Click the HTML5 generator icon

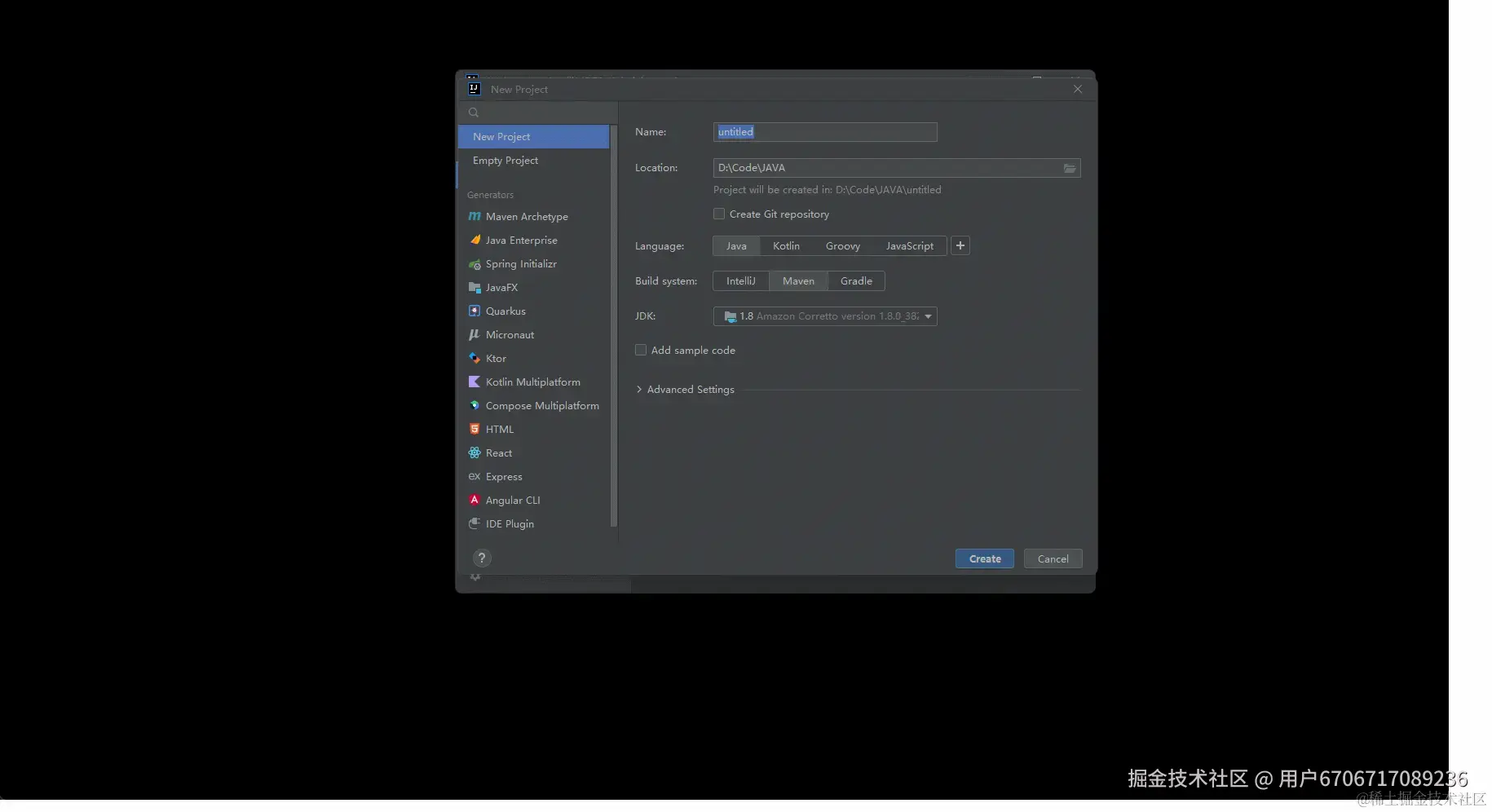tap(475, 429)
